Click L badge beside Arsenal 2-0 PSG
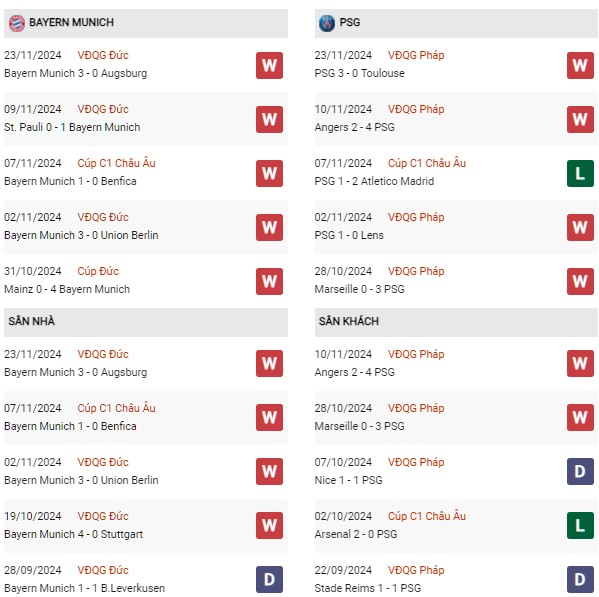This screenshot has height=597, width=599. tap(580, 525)
